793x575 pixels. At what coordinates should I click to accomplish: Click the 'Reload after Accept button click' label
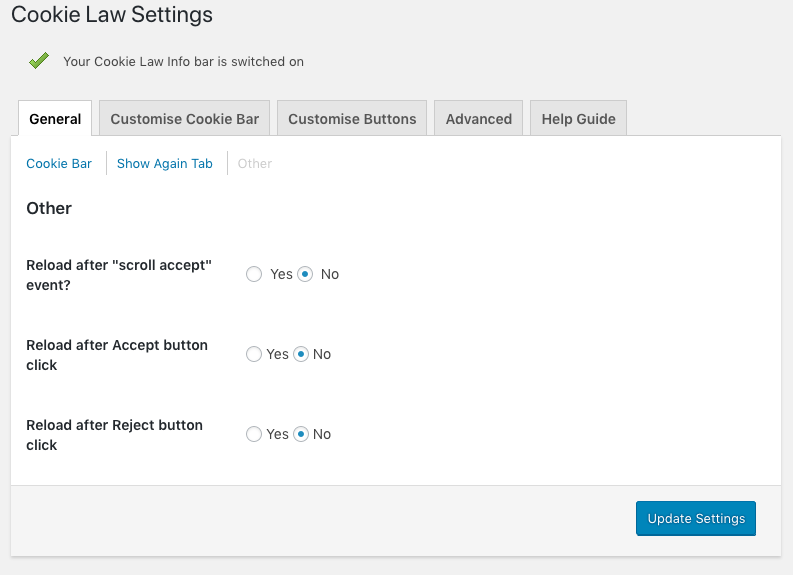tap(117, 355)
